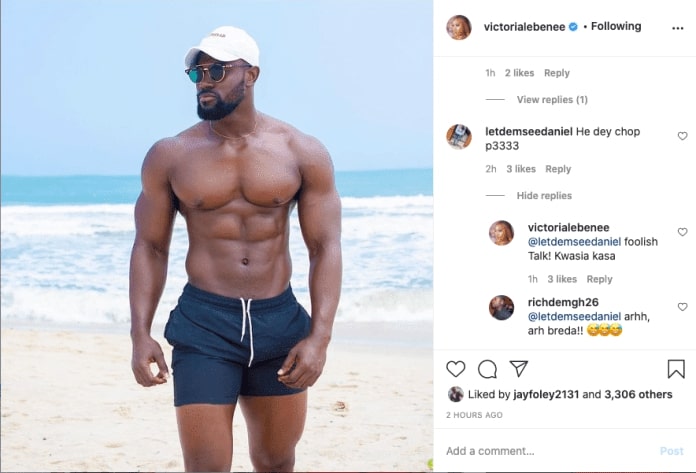Open the Following status dropdown
The height and width of the screenshot is (473, 696).
click(616, 27)
